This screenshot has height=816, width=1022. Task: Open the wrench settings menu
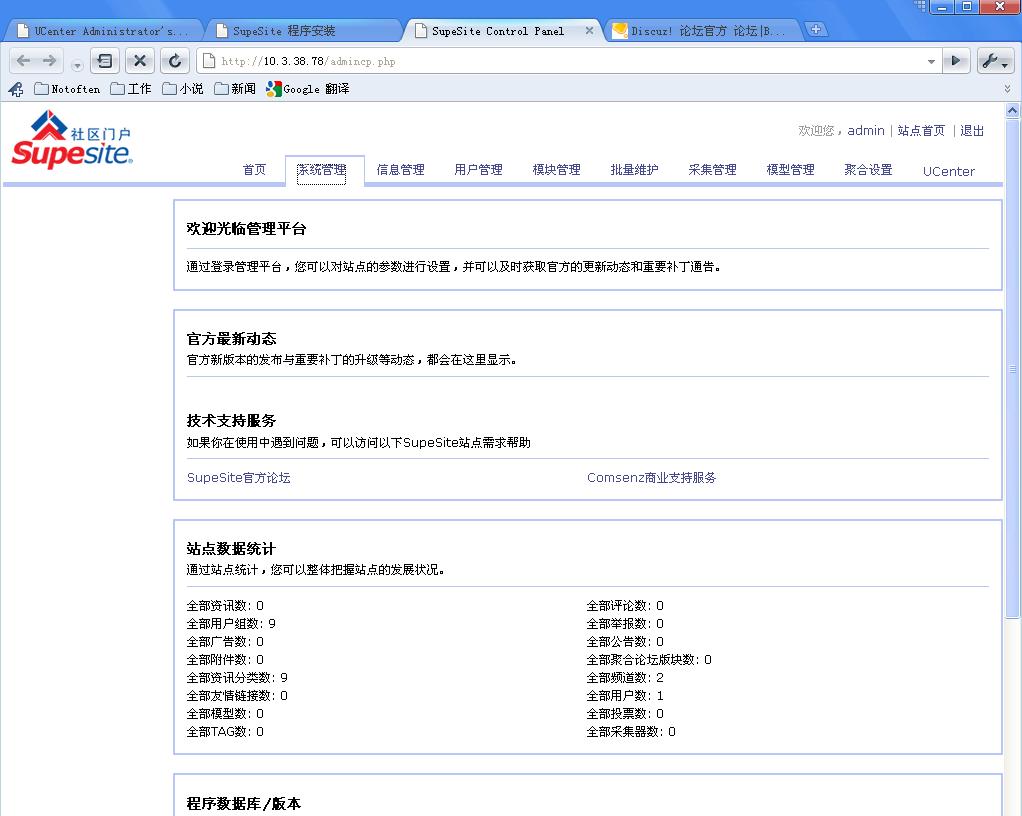[994, 61]
